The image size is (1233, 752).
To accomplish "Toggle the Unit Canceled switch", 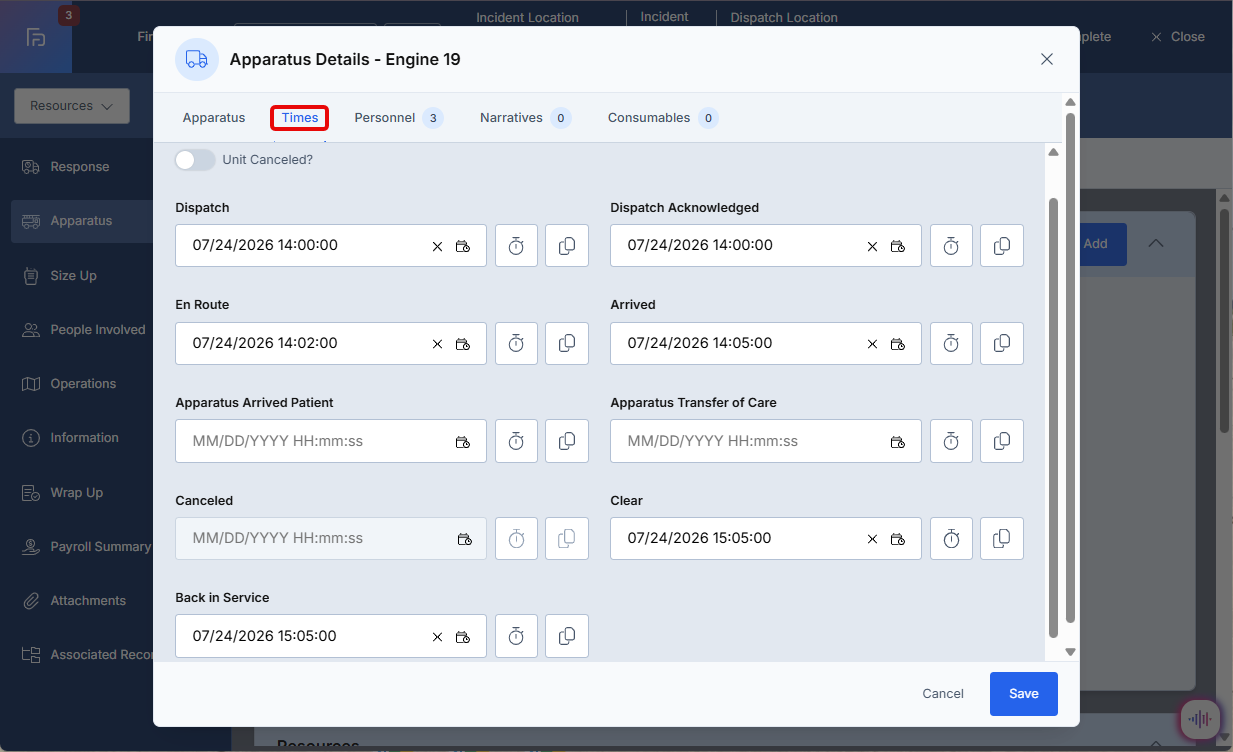I will [195, 160].
